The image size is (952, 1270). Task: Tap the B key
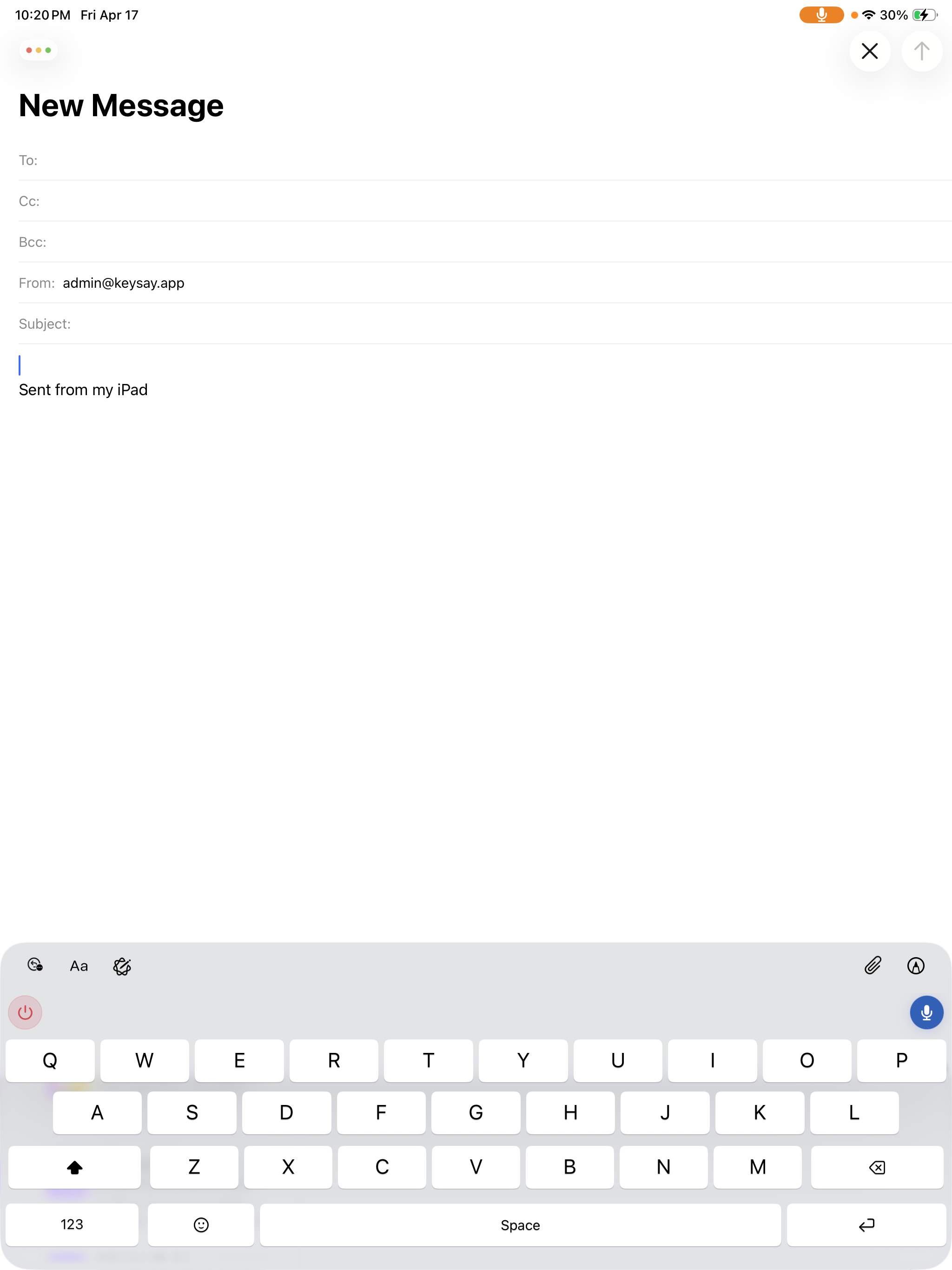569,1167
